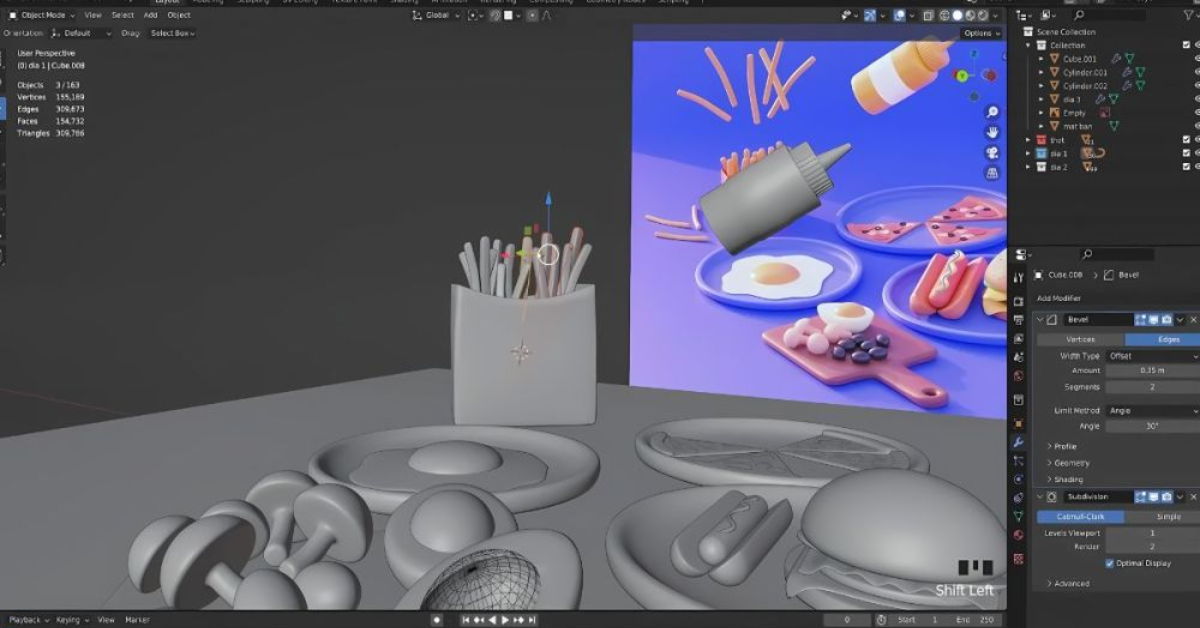Click the white color swatch in the header
This screenshot has width=1200, height=628.
coord(507,15)
